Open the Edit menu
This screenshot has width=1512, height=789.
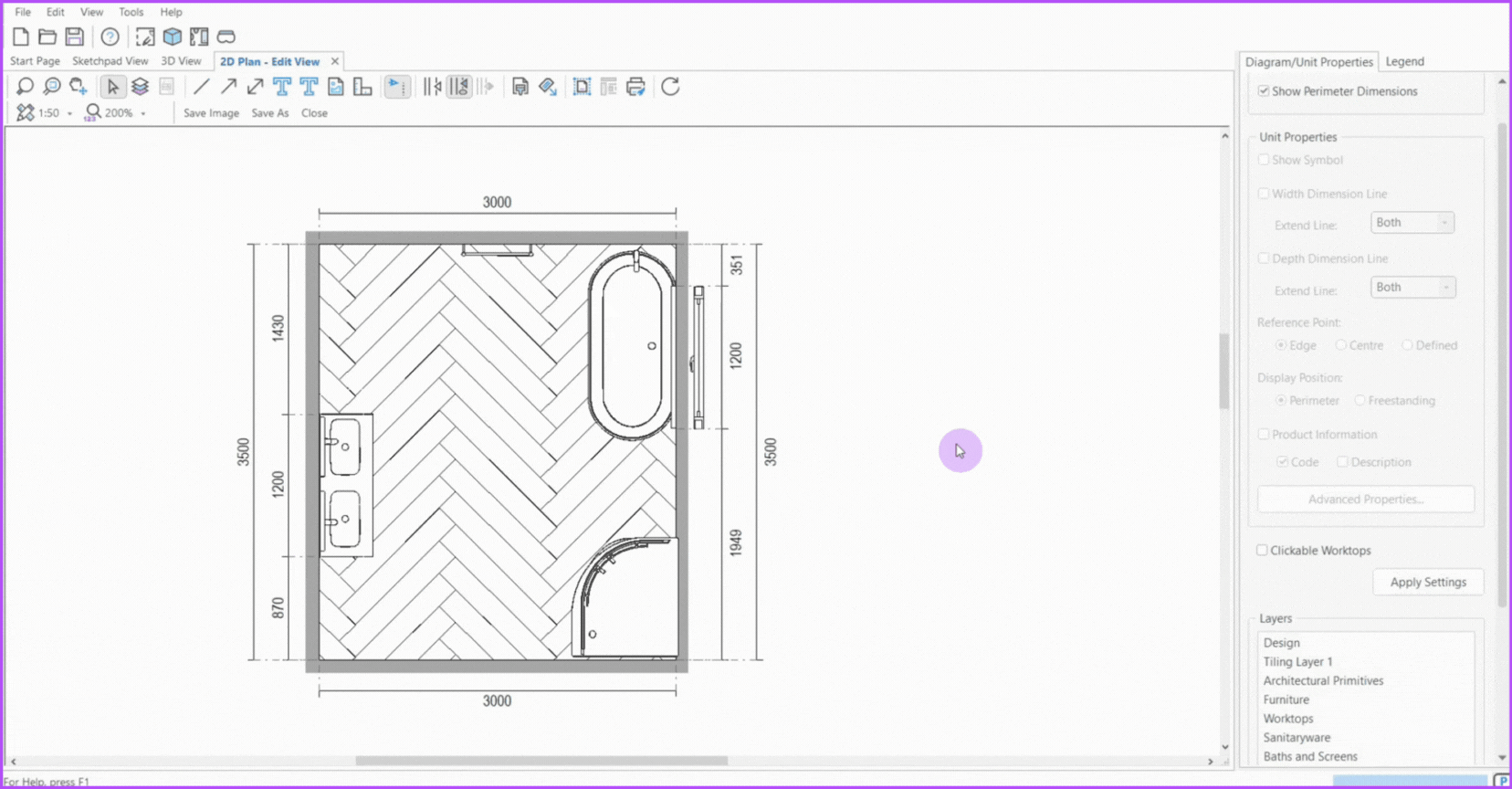click(56, 12)
